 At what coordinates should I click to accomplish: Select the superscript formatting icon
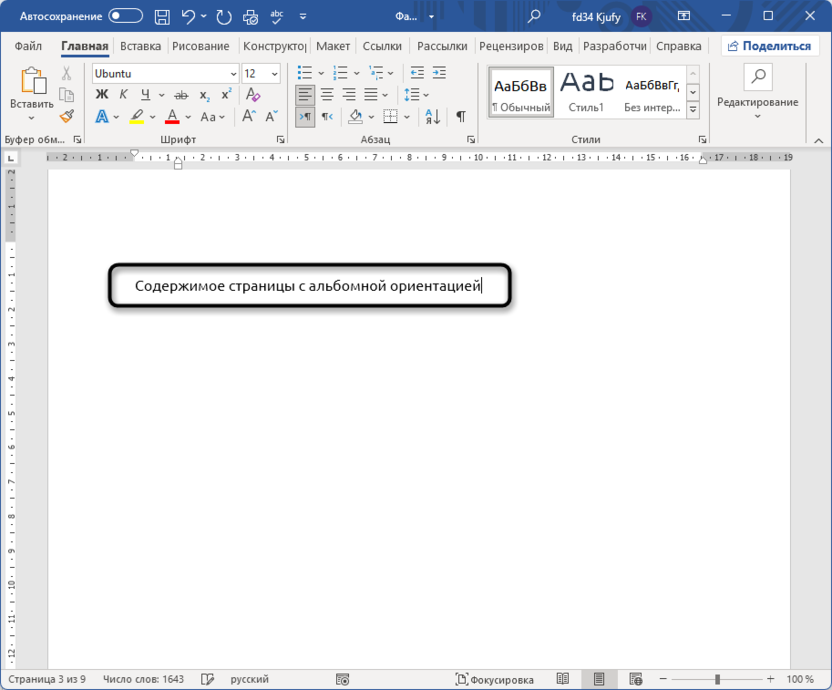pyautogui.click(x=226, y=93)
